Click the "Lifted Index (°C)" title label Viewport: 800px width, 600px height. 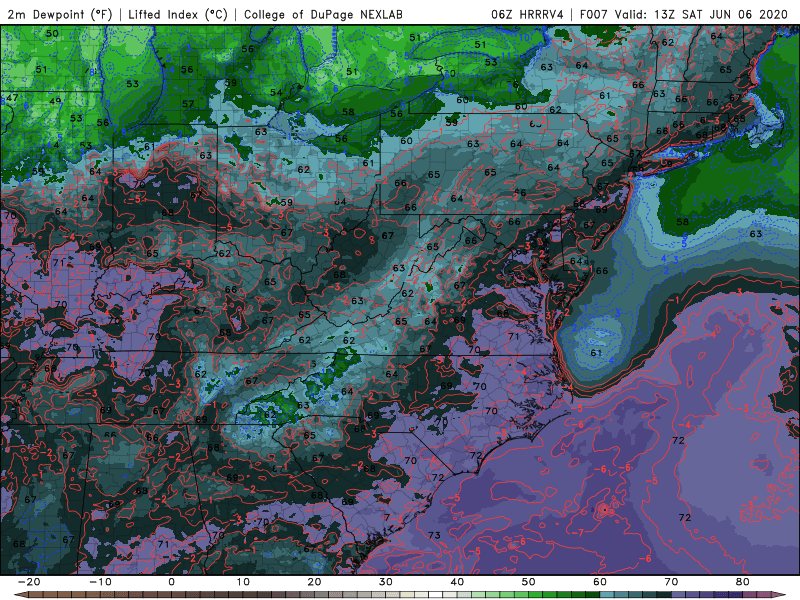(x=178, y=14)
